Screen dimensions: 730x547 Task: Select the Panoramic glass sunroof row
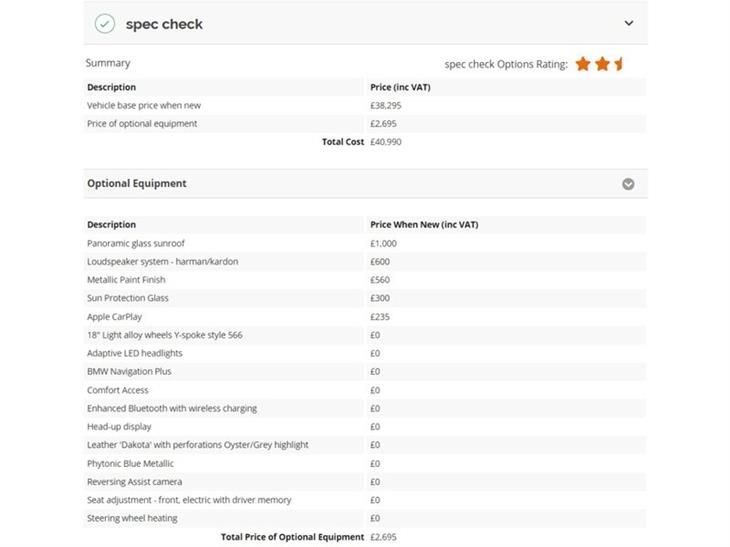365,243
